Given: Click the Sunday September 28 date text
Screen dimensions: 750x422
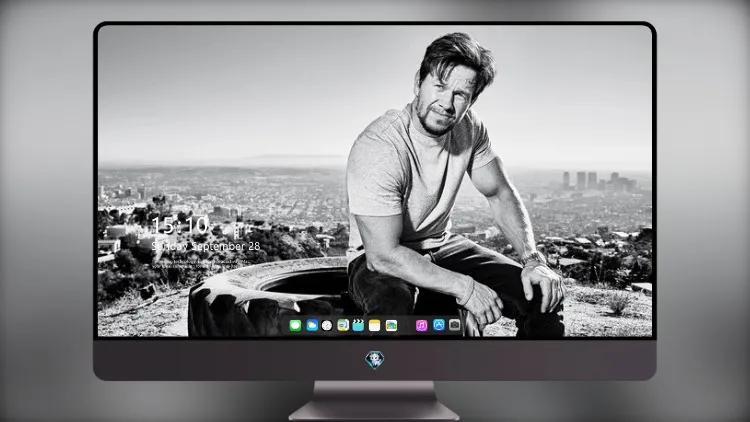Looking at the screenshot, I should 206,246.
